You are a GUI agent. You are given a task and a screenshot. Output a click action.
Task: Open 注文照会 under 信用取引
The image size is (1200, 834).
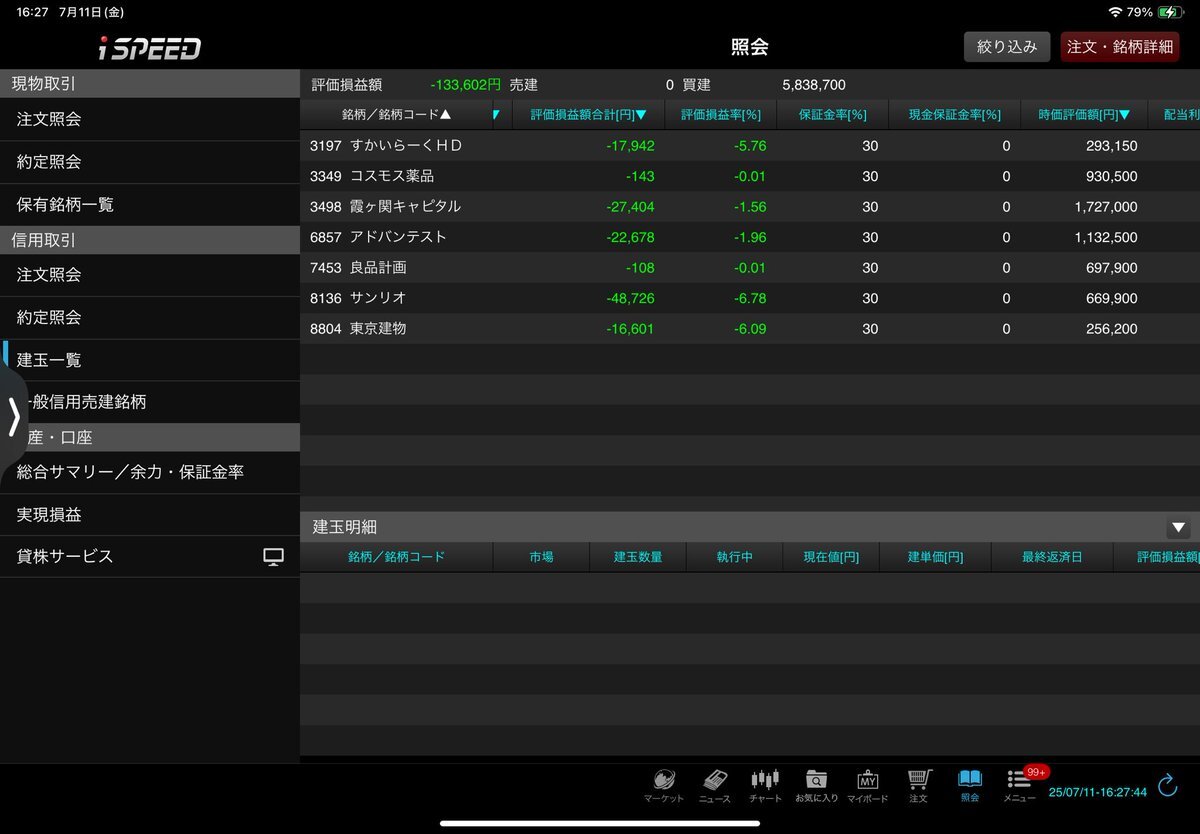[x=150, y=275]
